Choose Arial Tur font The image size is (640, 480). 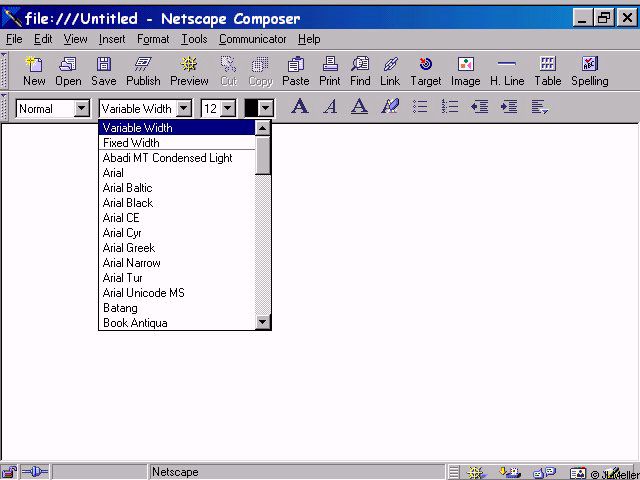(x=177, y=278)
